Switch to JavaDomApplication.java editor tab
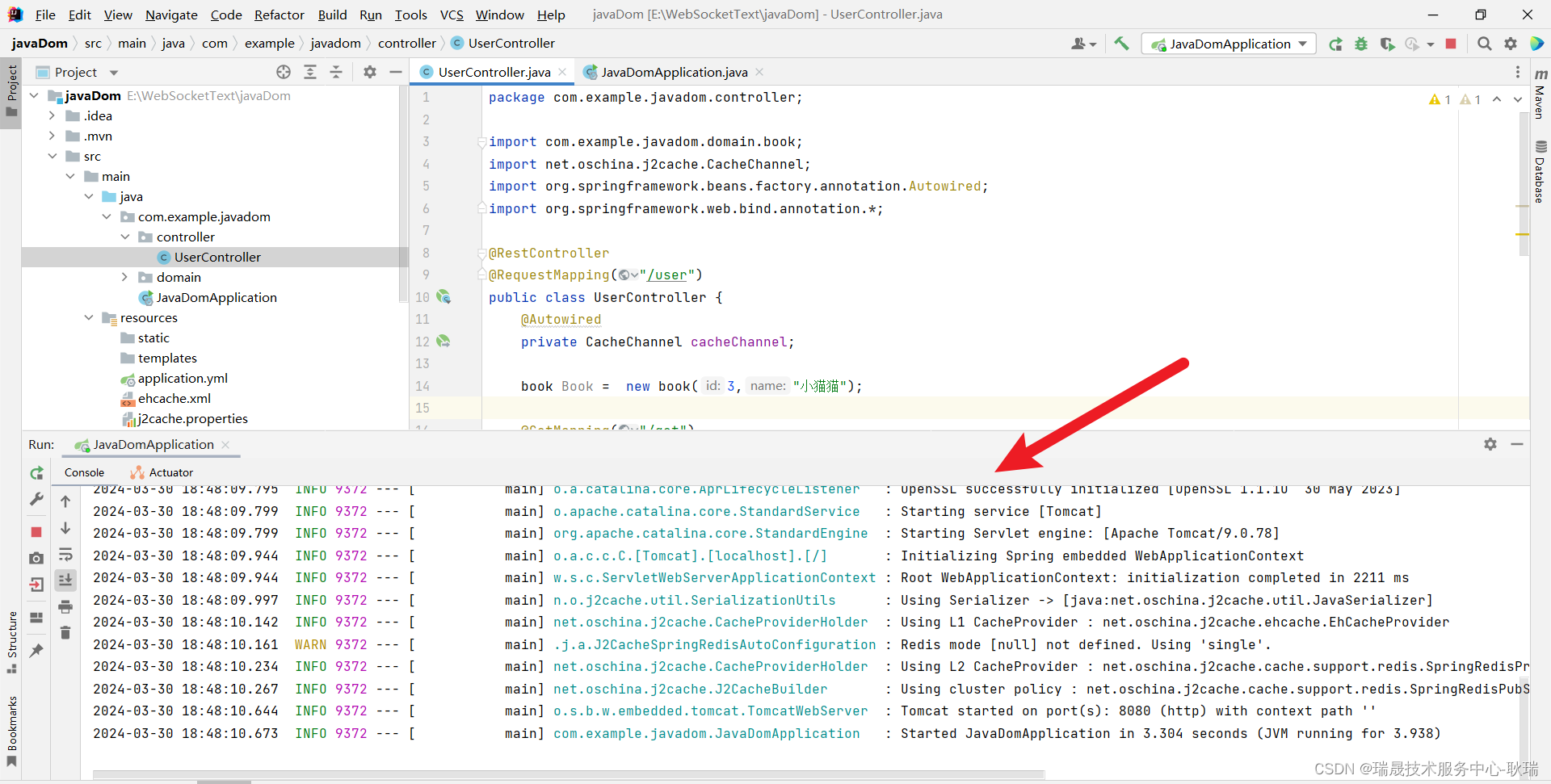 click(x=674, y=72)
